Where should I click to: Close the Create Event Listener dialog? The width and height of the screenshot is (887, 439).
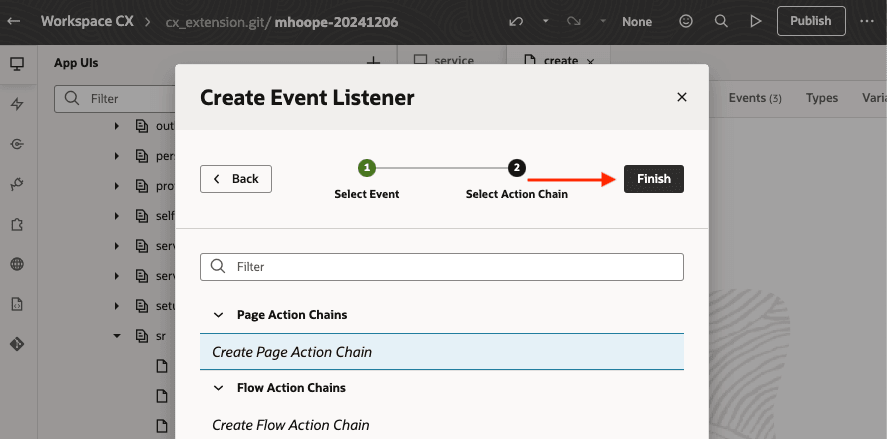[x=682, y=97]
